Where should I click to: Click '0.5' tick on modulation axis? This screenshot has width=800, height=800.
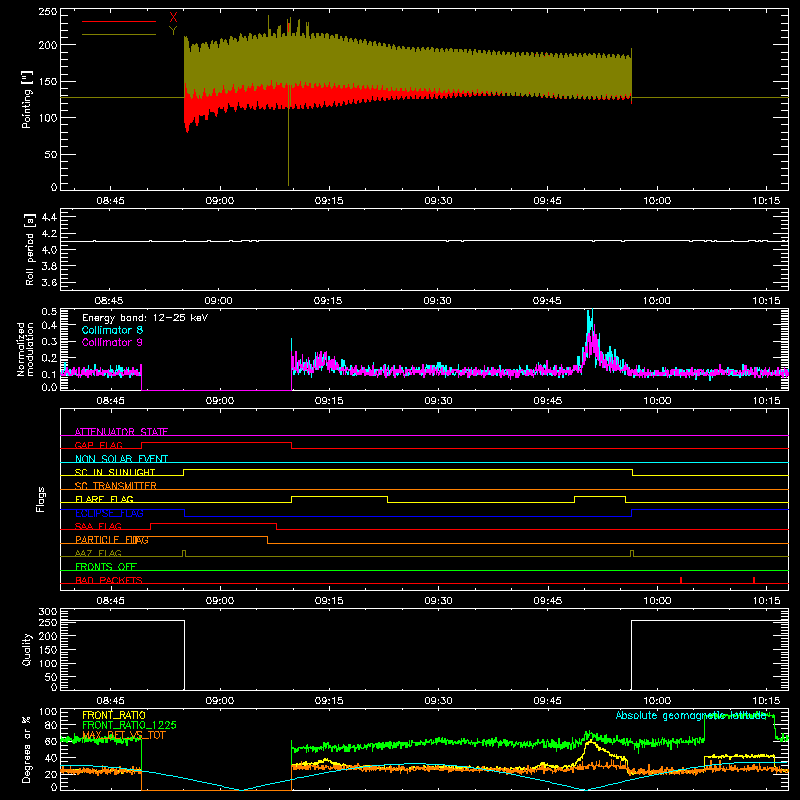click(49, 312)
